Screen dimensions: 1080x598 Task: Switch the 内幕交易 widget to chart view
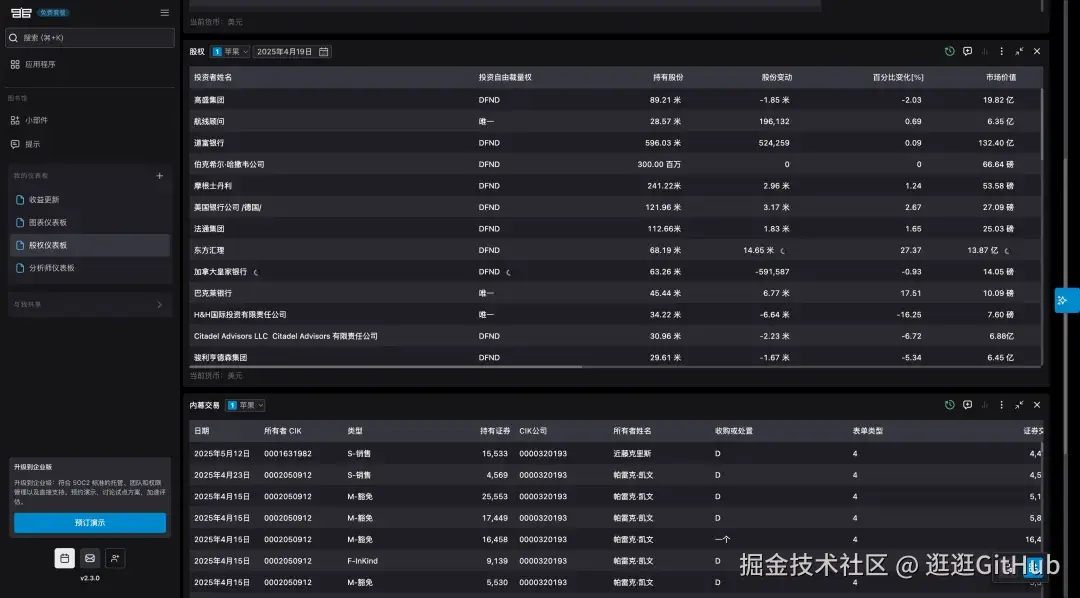pos(985,405)
